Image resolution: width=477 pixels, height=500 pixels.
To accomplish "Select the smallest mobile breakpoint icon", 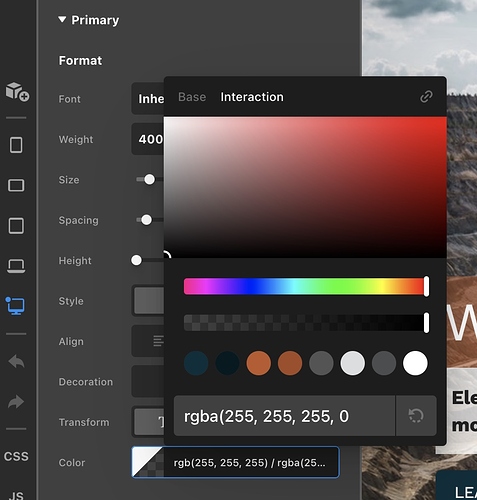I will pyautogui.click(x=16, y=145).
